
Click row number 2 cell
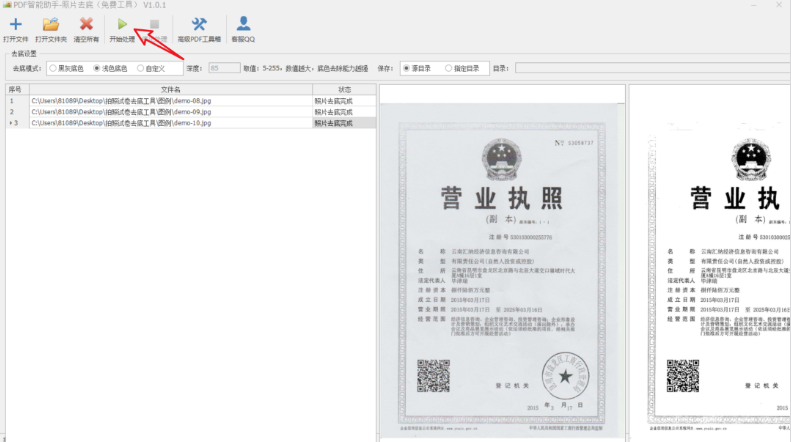[x=17, y=112]
